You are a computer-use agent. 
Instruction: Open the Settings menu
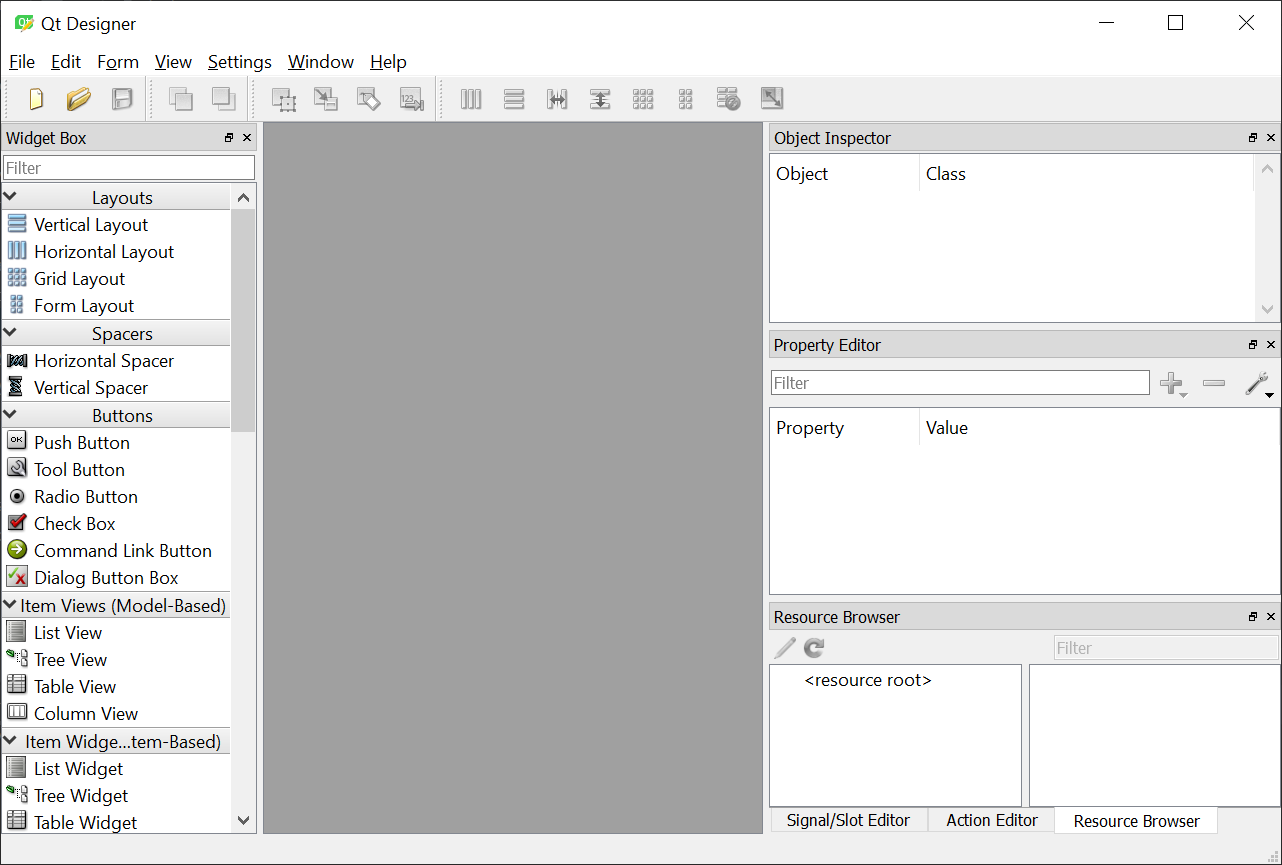click(x=240, y=62)
